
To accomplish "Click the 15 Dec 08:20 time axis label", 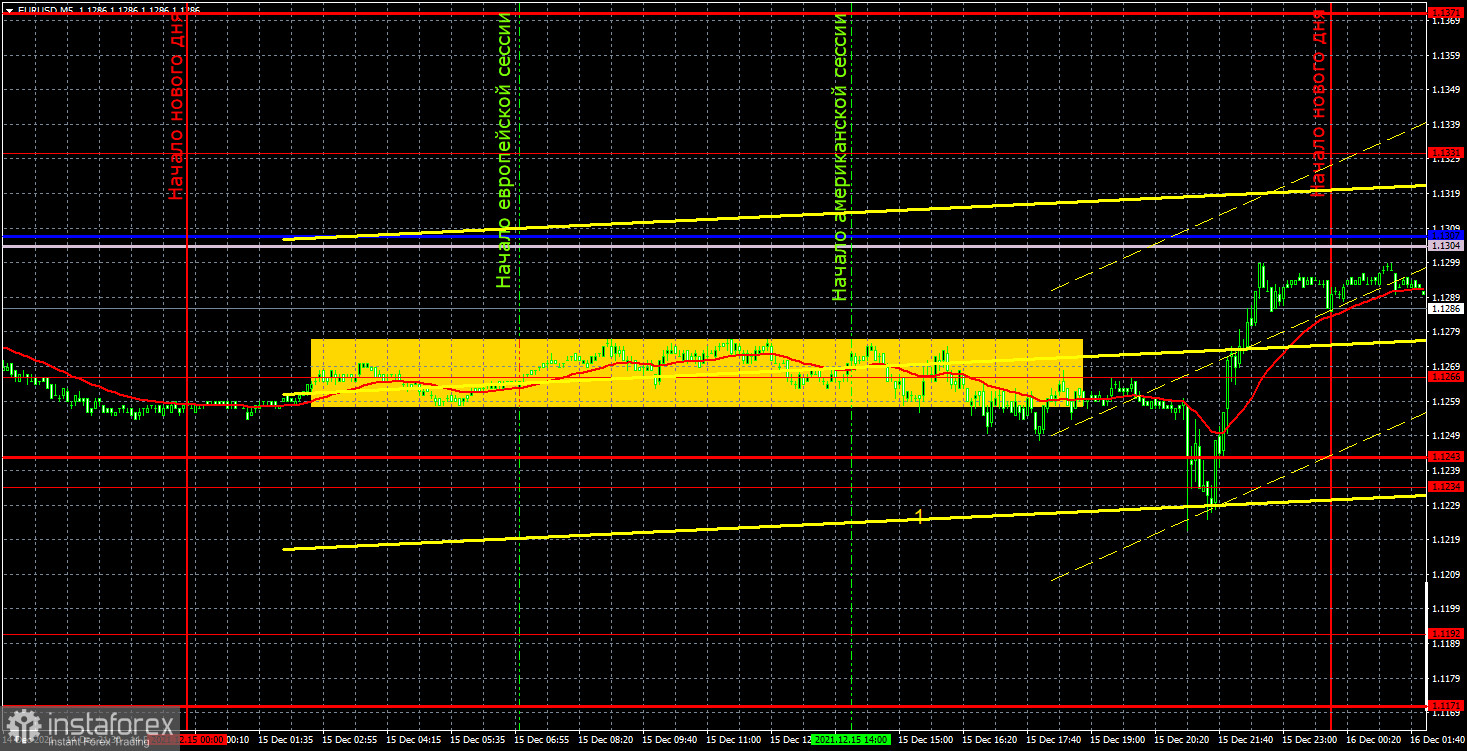I will point(605,741).
